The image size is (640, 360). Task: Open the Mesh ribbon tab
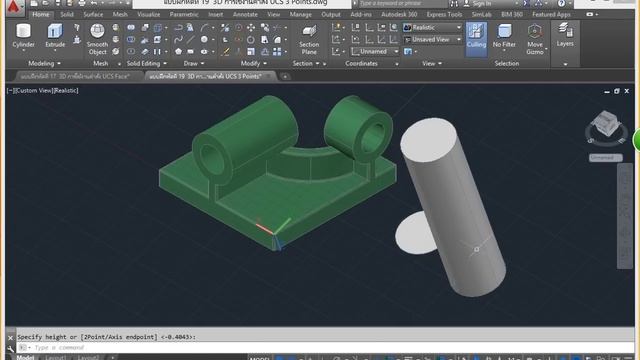[120, 14]
